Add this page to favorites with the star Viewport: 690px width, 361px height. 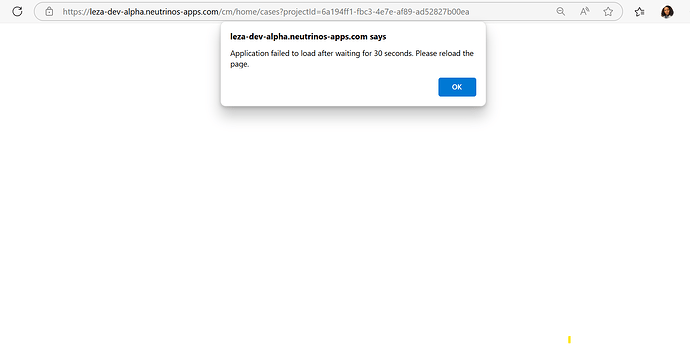[x=608, y=11]
